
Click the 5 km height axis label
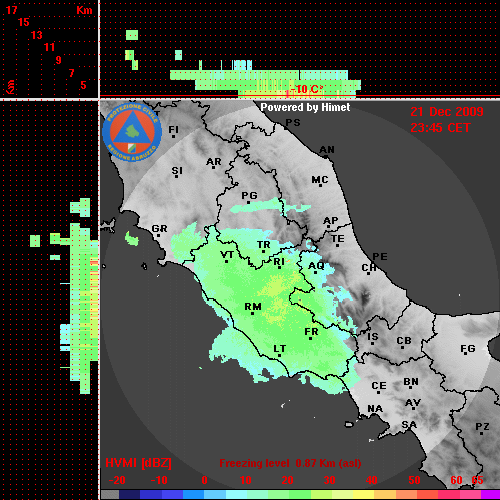(83, 85)
